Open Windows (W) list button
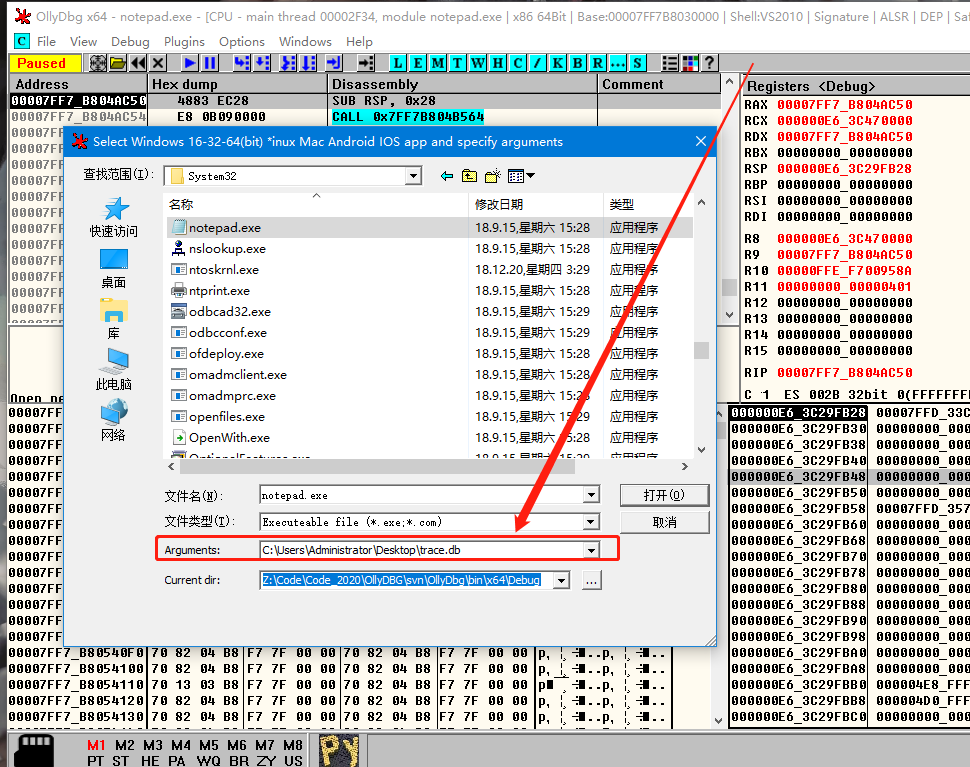 (478, 62)
